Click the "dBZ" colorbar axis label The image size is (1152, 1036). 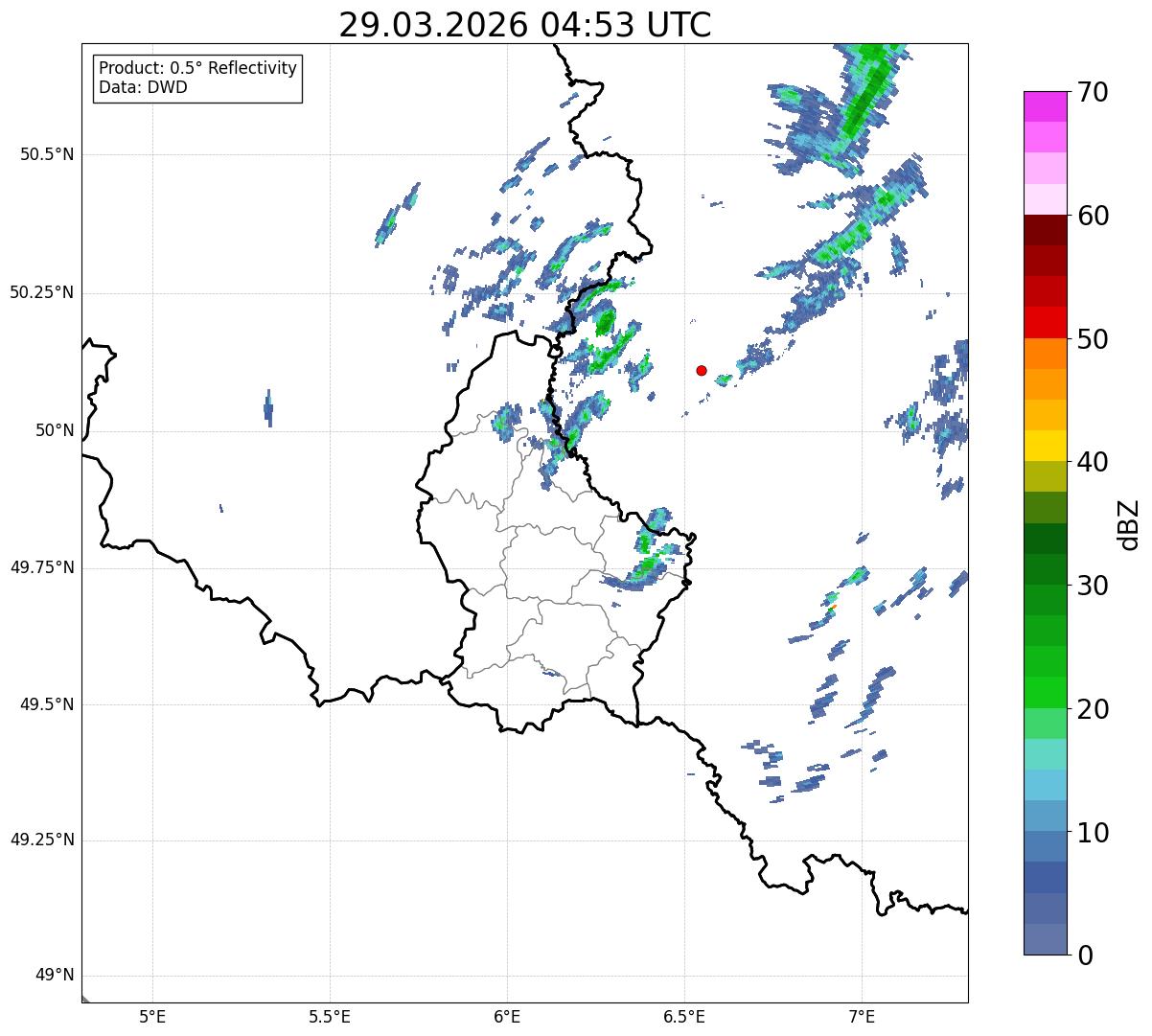point(1129,523)
